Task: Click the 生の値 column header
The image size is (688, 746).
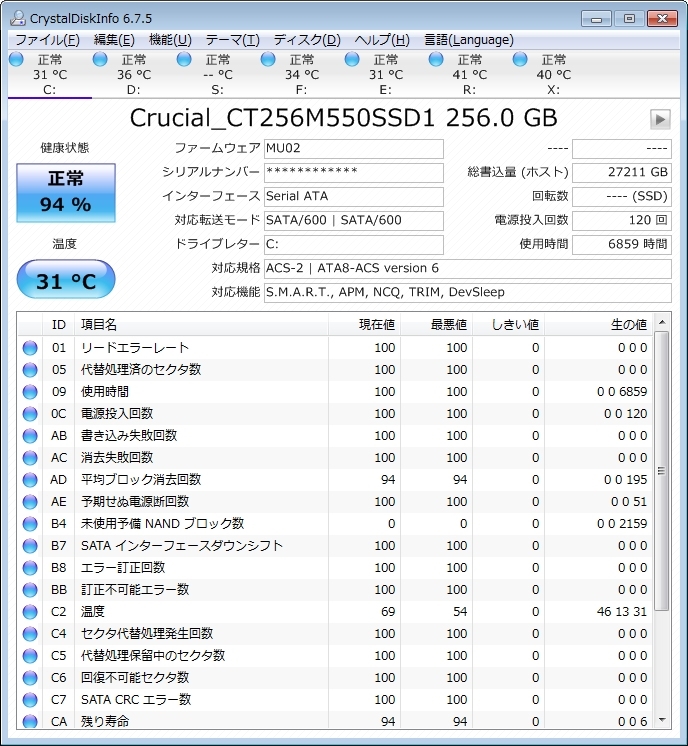Action: point(599,324)
